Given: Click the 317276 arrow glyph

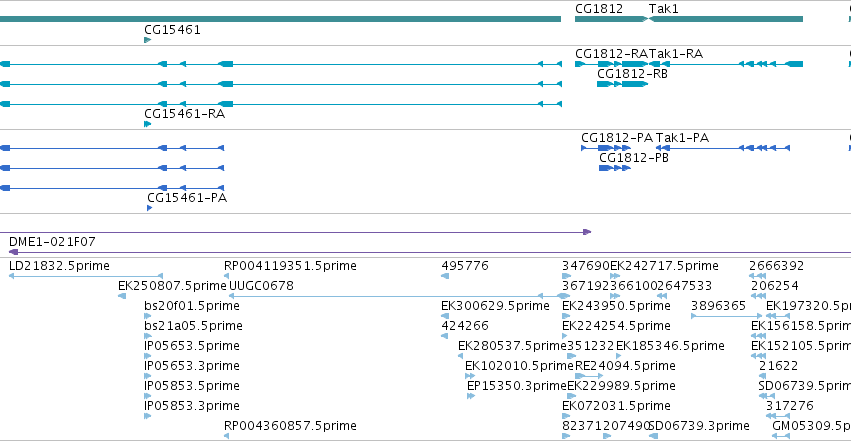Looking at the screenshot, I should coord(778,416).
